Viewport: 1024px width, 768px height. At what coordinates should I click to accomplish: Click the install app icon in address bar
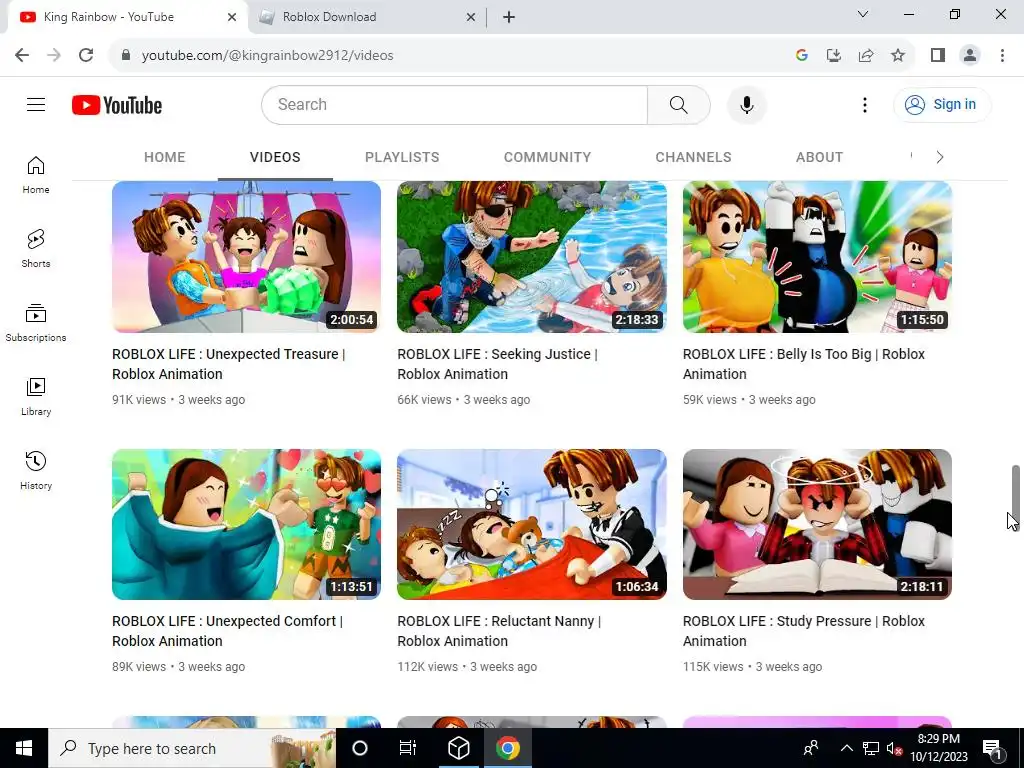(833, 55)
